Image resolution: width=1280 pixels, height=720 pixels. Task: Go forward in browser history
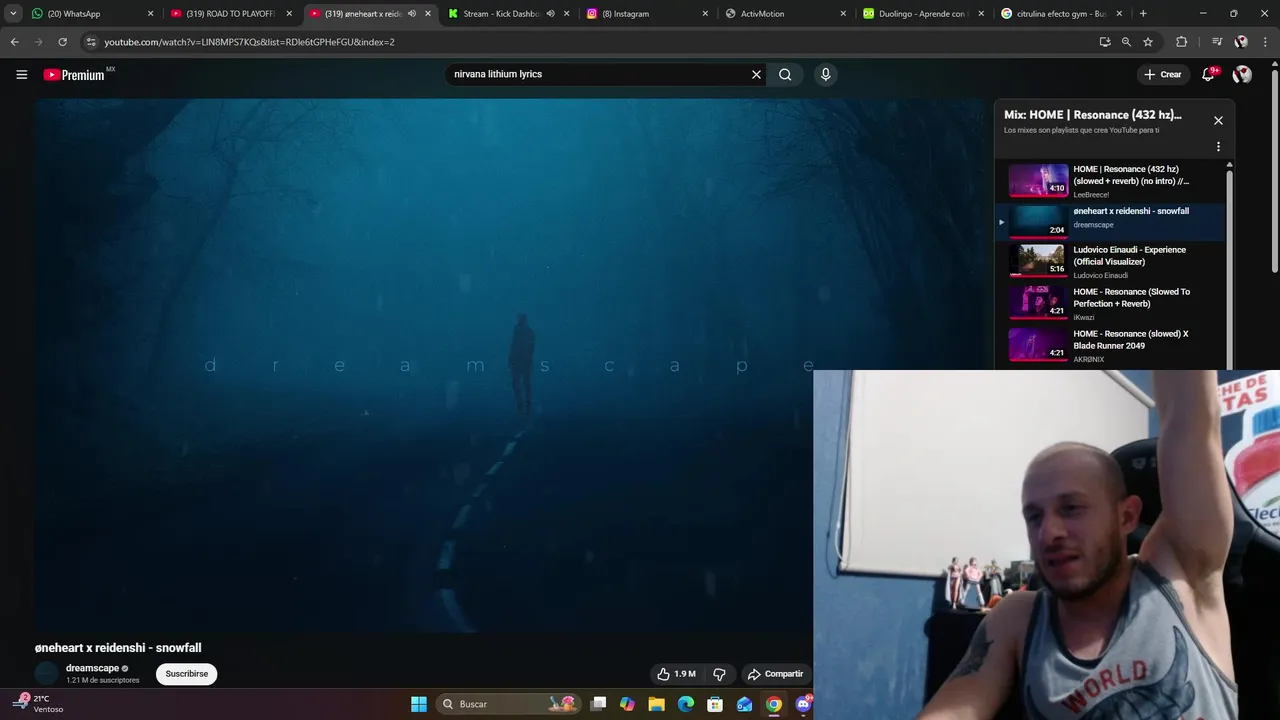(38, 42)
